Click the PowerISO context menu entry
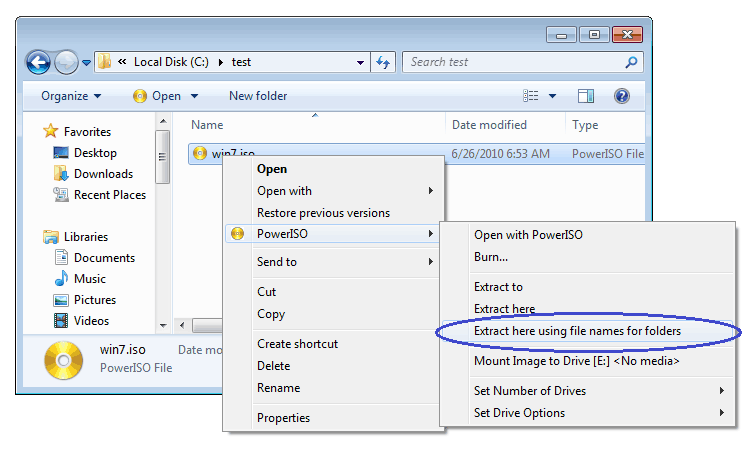 pyautogui.click(x=332, y=234)
